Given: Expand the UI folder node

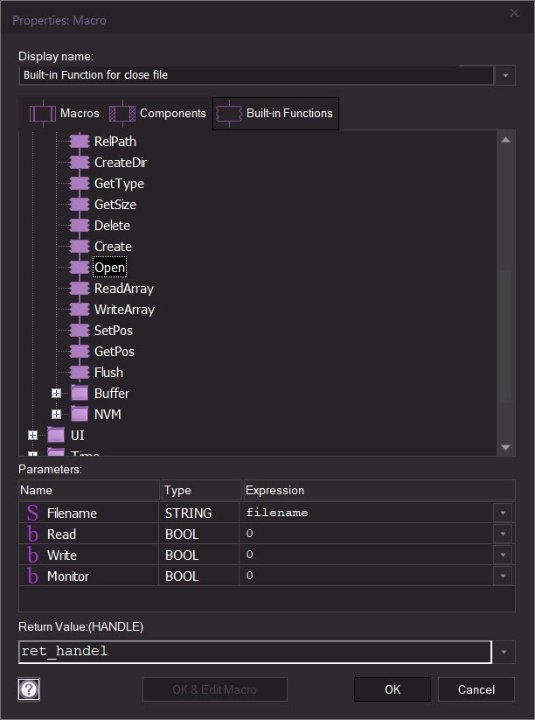Looking at the screenshot, I should click(x=33, y=435).
